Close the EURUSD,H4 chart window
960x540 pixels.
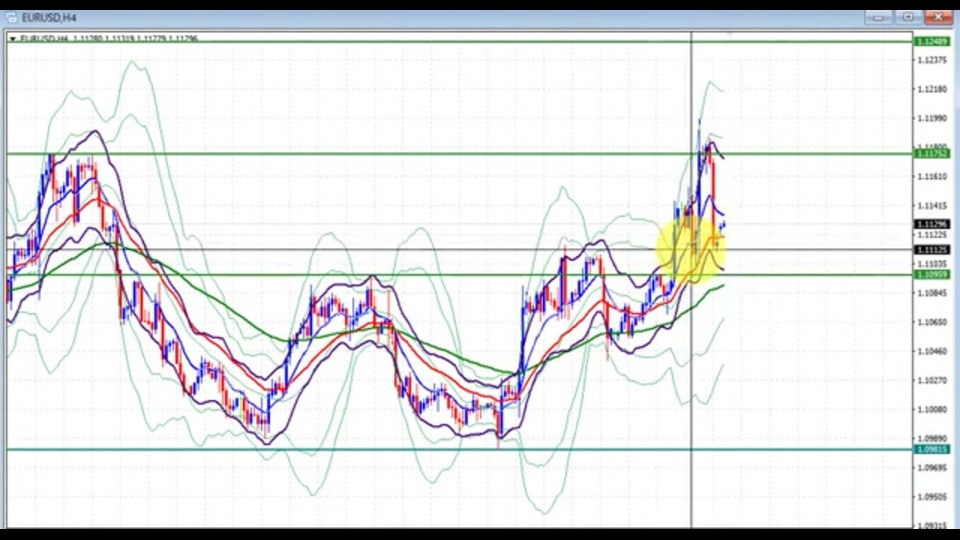pyautogui.click(x=938, y=18)
